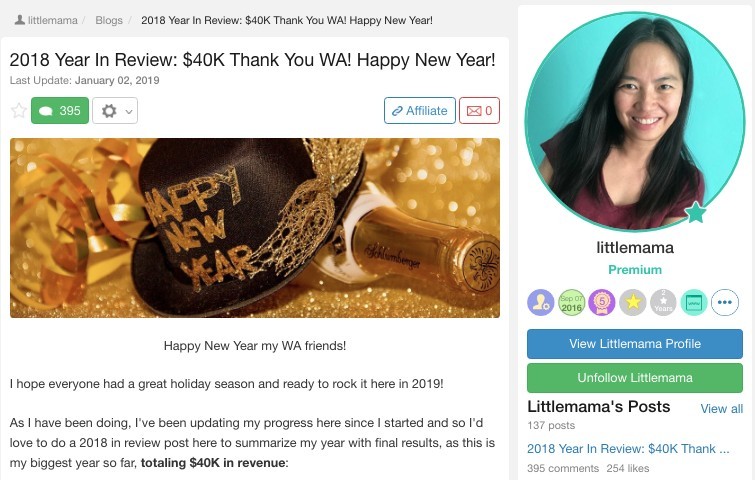The height and width of the screenshot is (480, 755).
Task: Click the Sep 07 2016 join date badge
Action: (x=572, y=302)
